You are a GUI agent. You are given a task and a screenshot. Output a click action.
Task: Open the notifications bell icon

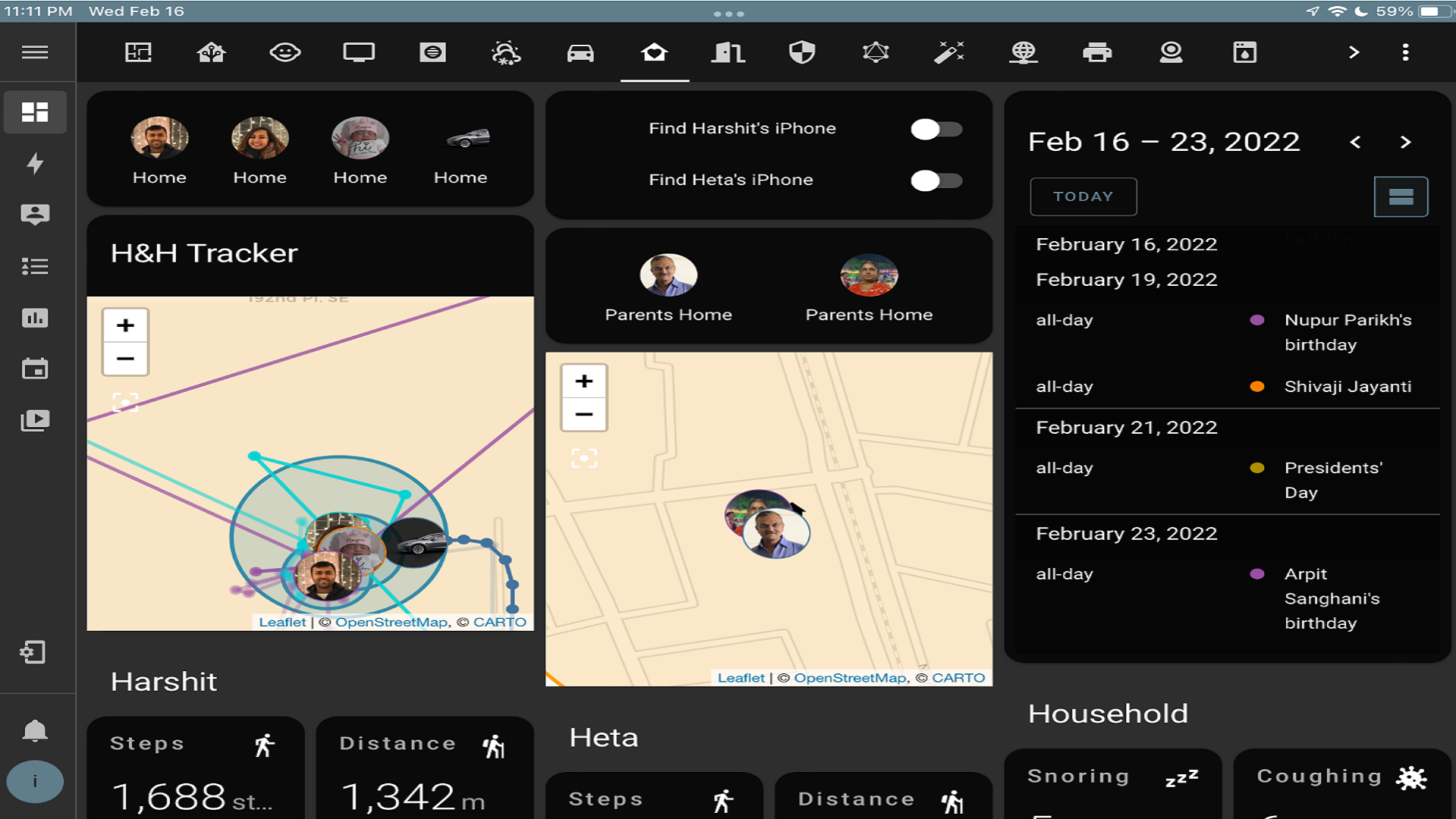(x=35, y=730)
